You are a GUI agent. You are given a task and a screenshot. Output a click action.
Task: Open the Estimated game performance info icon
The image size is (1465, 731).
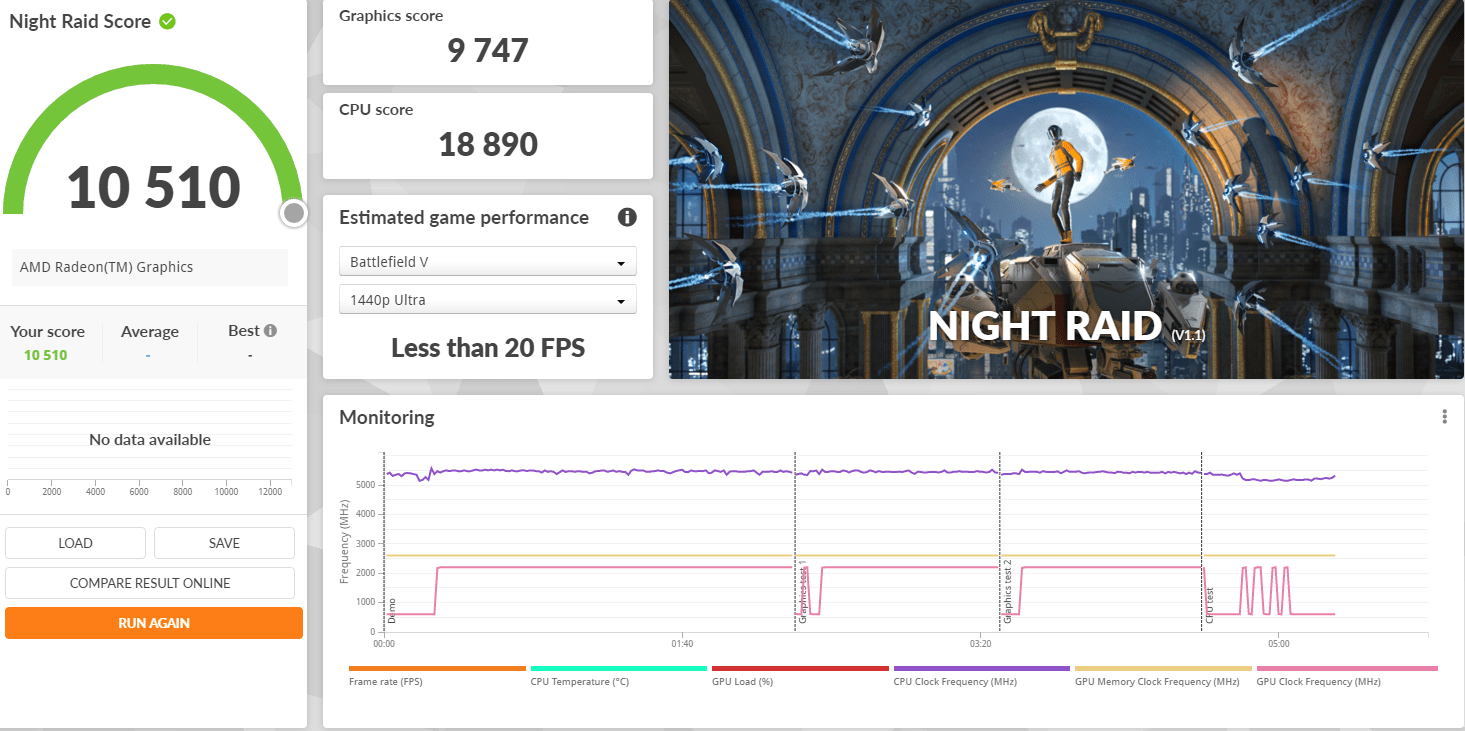[627, 217]
